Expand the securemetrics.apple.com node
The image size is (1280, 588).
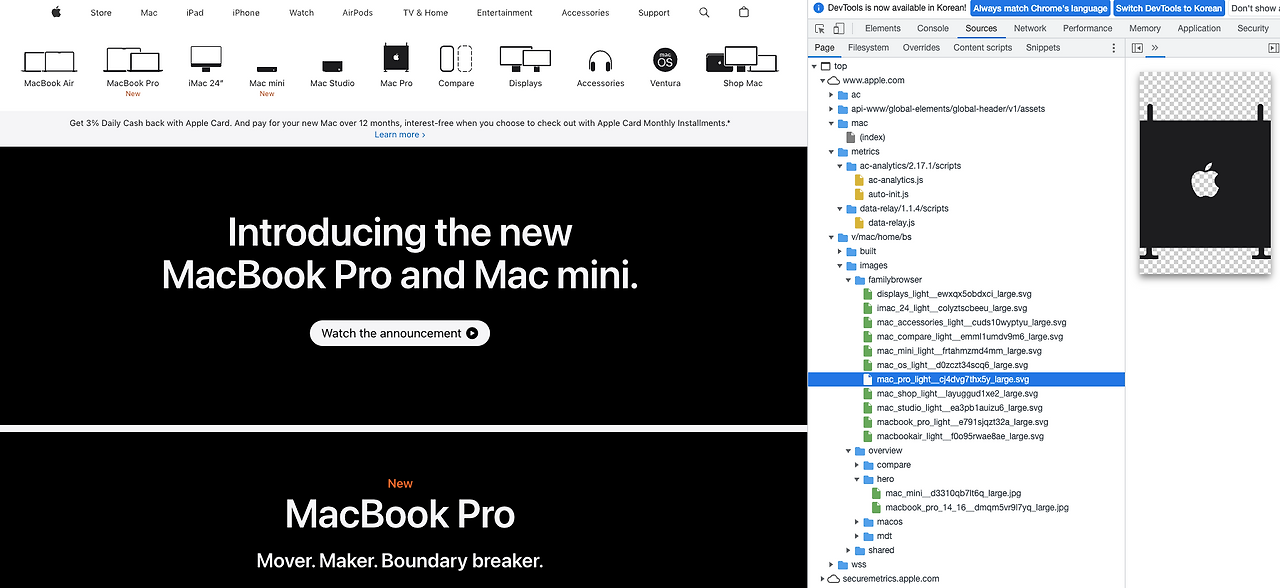(823, 579)
